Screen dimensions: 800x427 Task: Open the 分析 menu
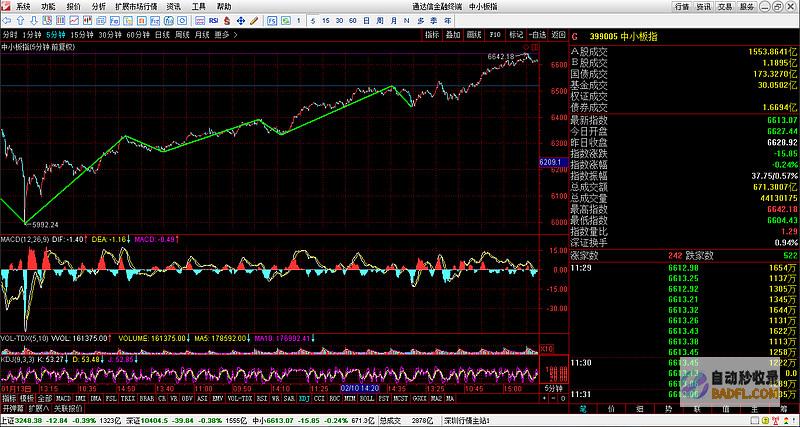click(99, 7)
